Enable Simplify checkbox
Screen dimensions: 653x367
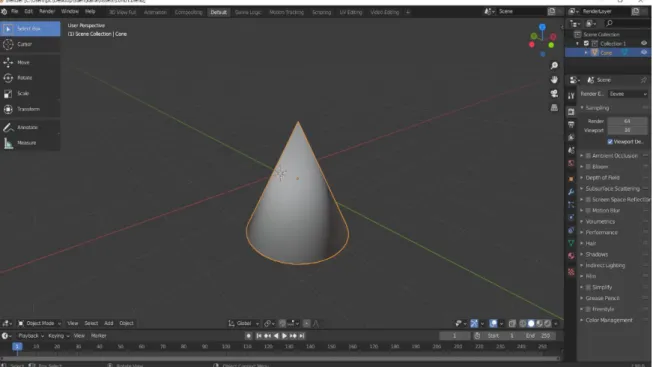[588, 287]
